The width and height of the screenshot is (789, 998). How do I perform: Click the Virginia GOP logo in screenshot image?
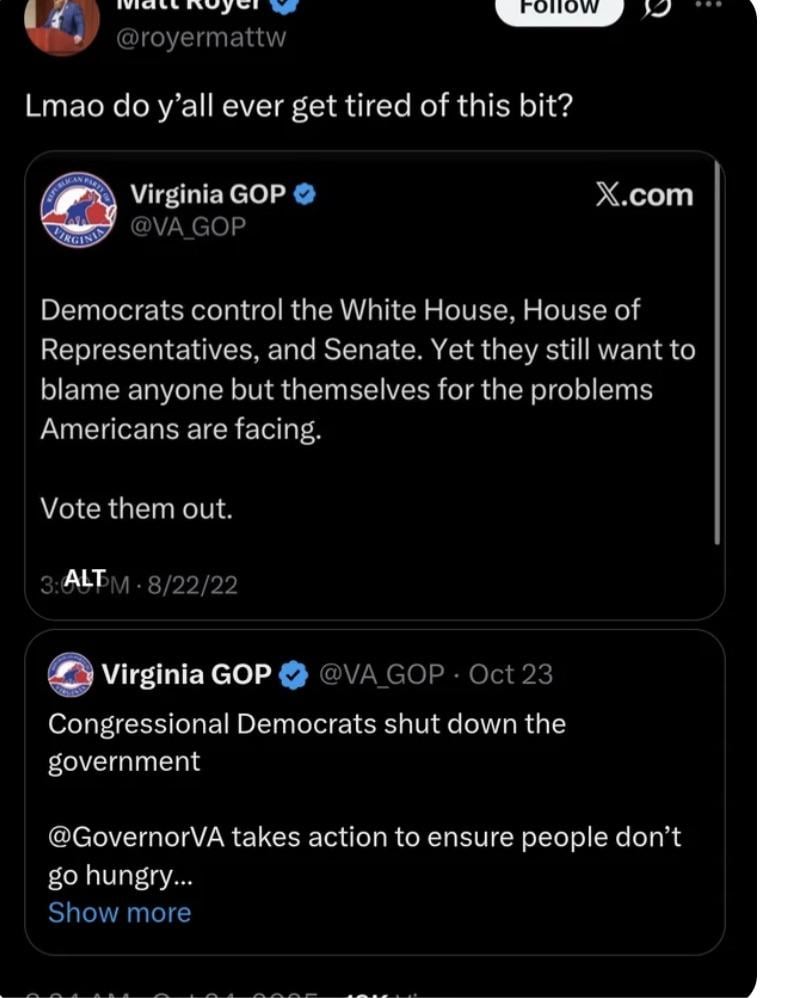pyautogui.click(x=78, y=209)
